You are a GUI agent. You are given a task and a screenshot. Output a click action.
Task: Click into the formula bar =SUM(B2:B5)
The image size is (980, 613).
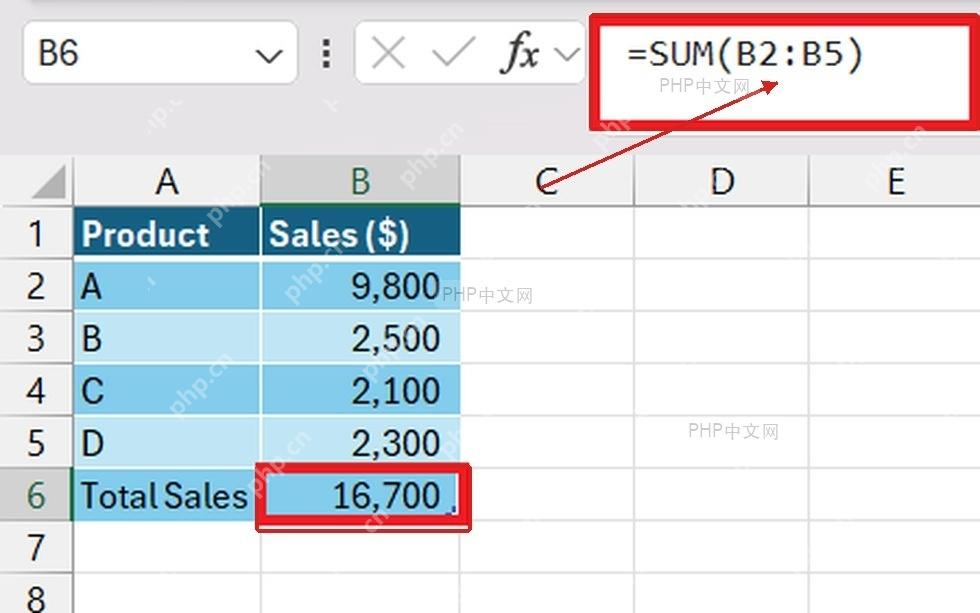784,72
